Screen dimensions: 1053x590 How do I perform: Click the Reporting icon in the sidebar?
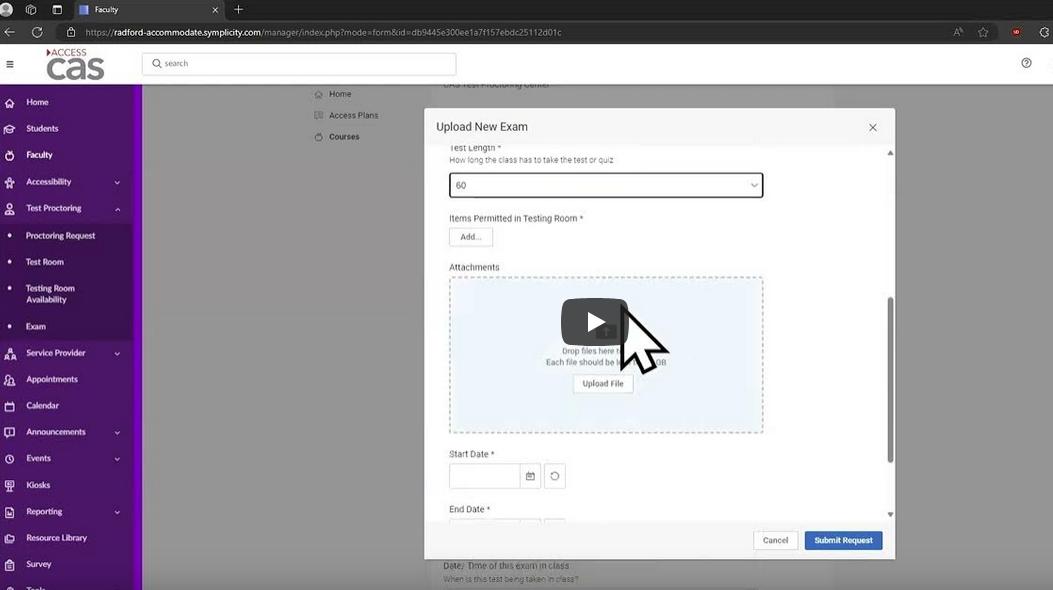9,512
